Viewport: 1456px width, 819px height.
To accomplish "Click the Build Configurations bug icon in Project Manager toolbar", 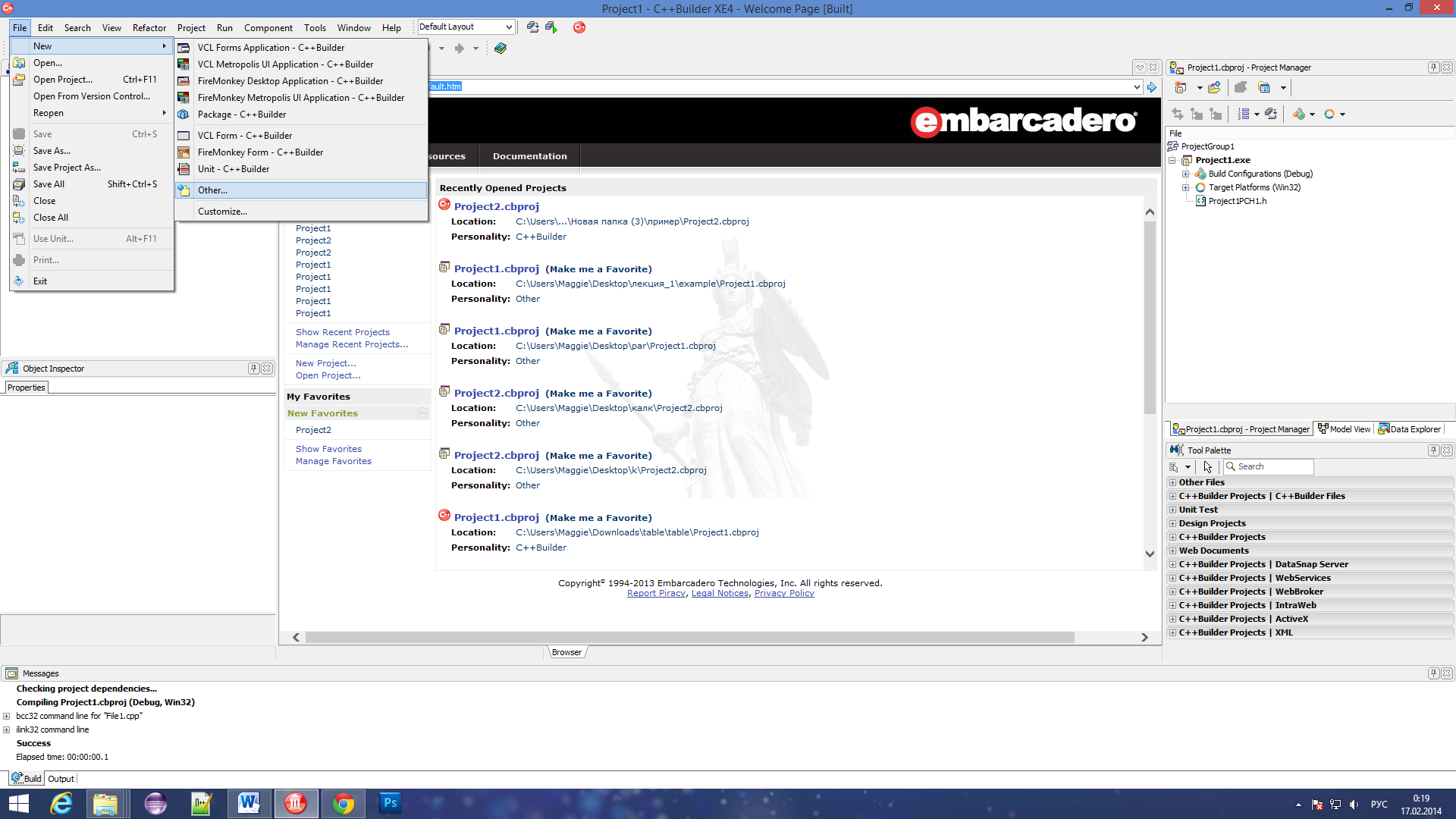I will tap(1299, 115).
